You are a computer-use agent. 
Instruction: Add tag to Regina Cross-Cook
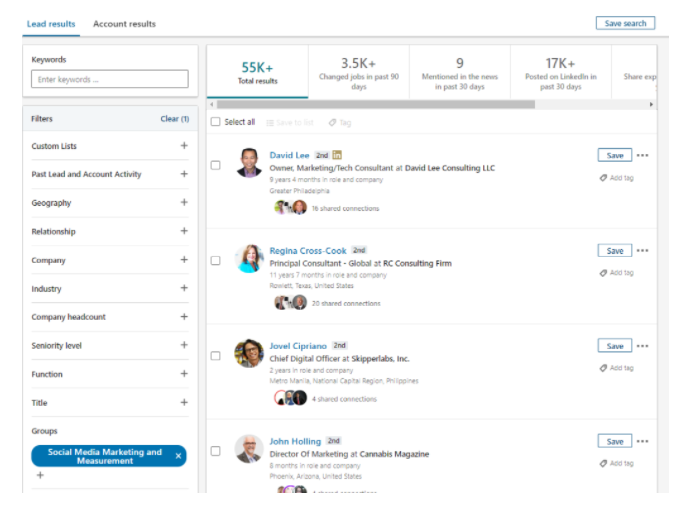(617, 272)
